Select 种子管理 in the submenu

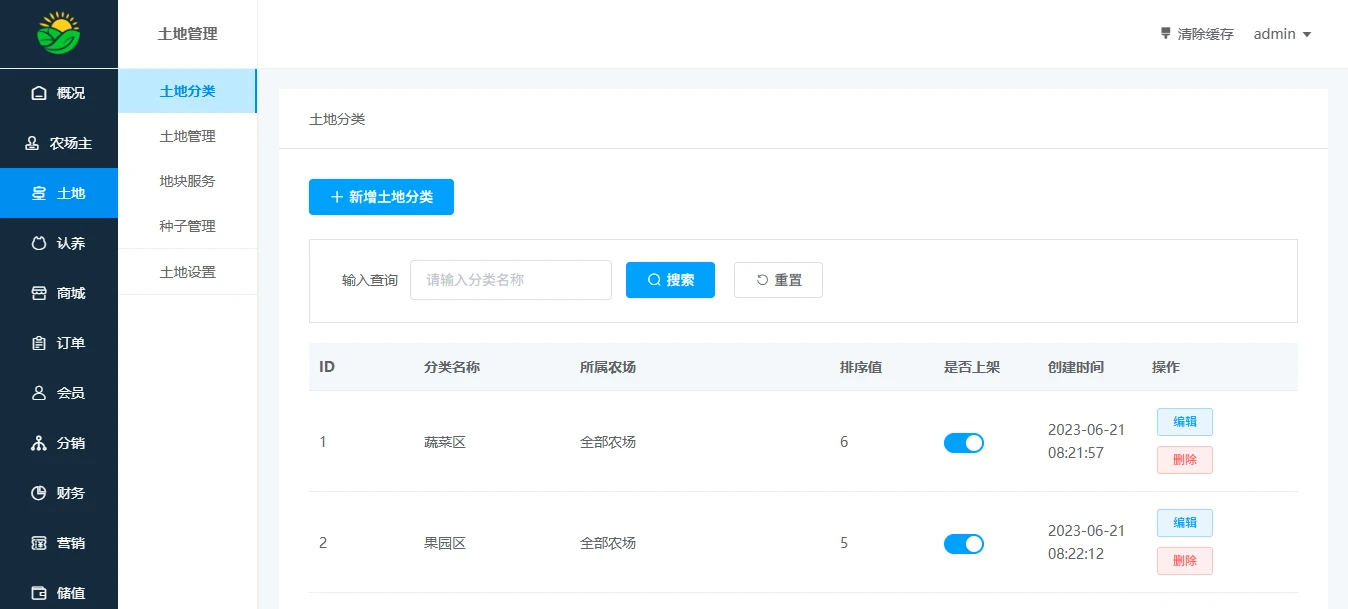pyautogui.click(x=187, y=226)
